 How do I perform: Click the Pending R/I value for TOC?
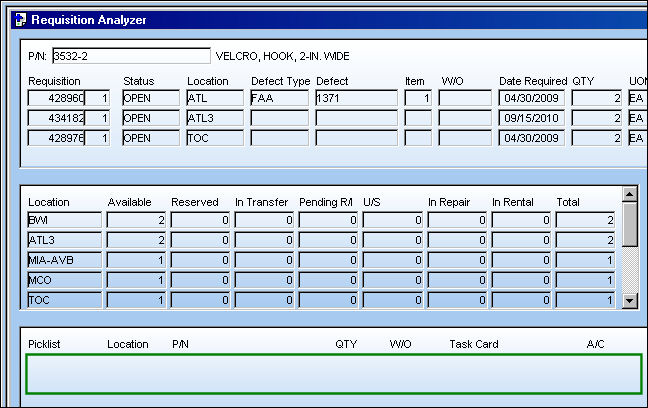[x=328, y=300]
